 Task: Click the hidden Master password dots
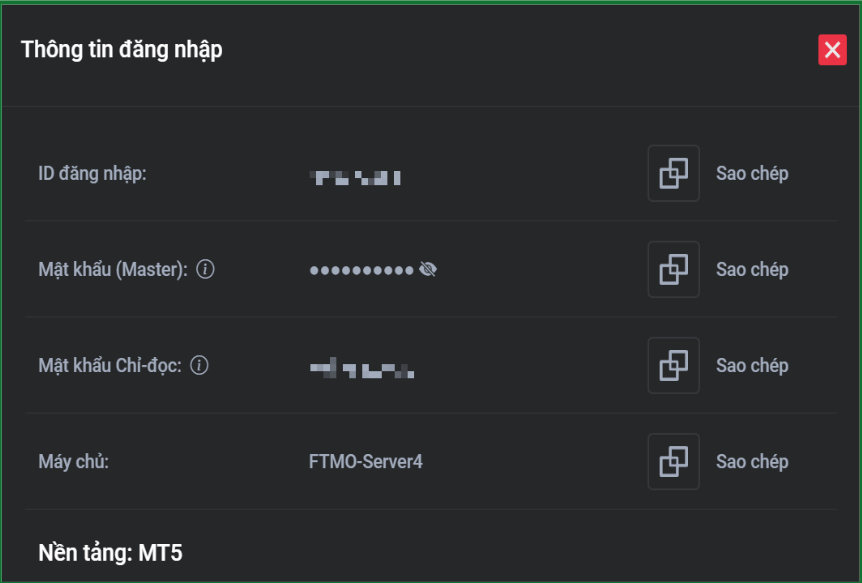point(361,270)
